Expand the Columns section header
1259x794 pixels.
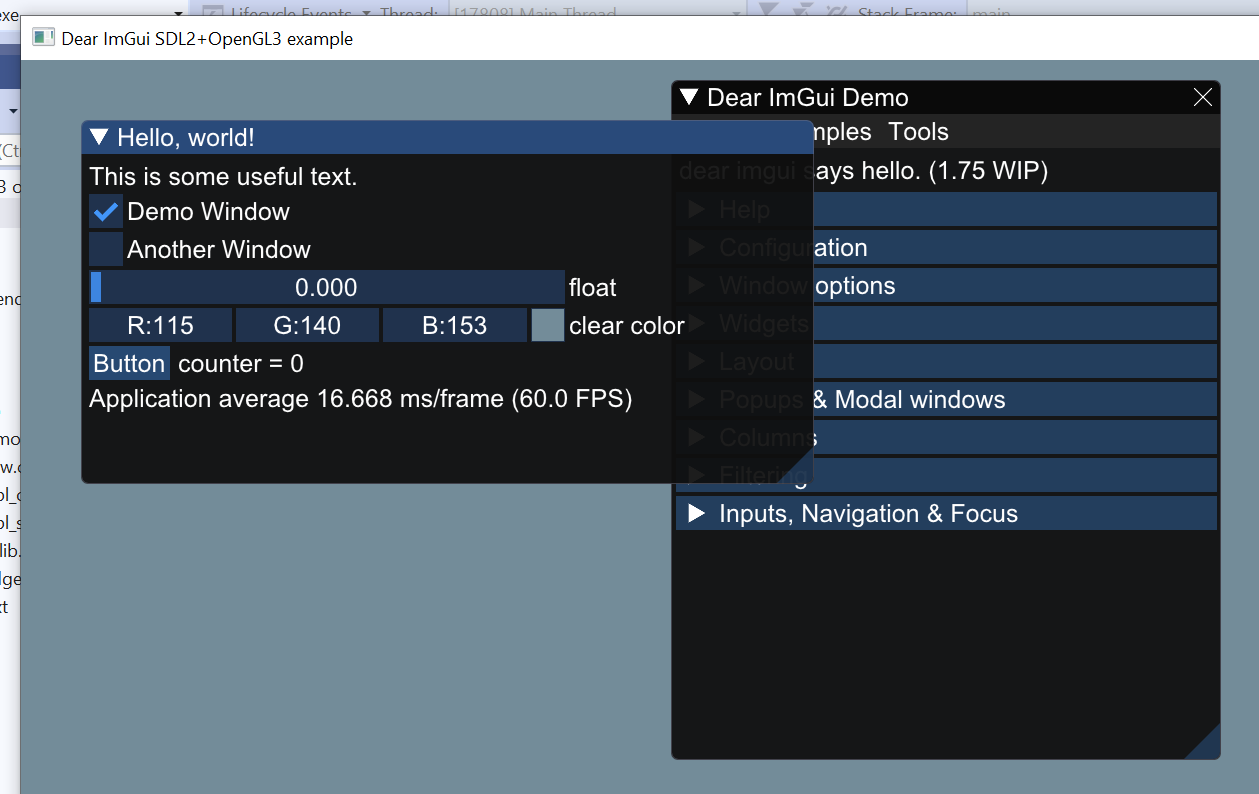click(x=946, y=438)
